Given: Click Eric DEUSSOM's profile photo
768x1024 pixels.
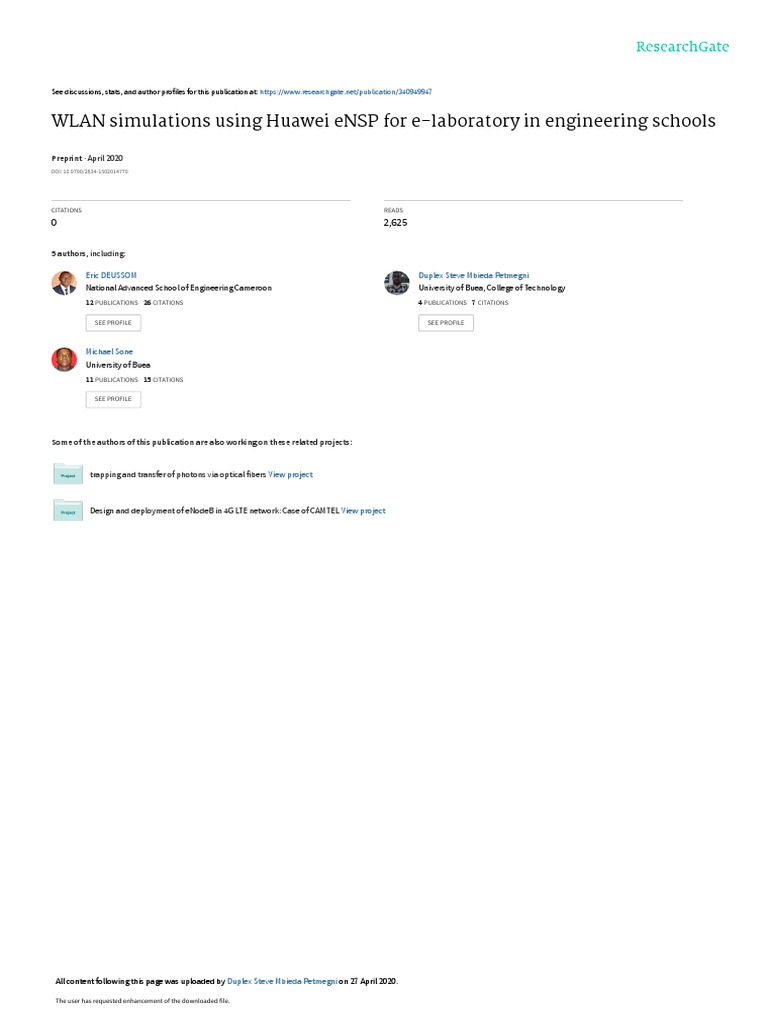Looking at the screenshot, I should 64,283.
